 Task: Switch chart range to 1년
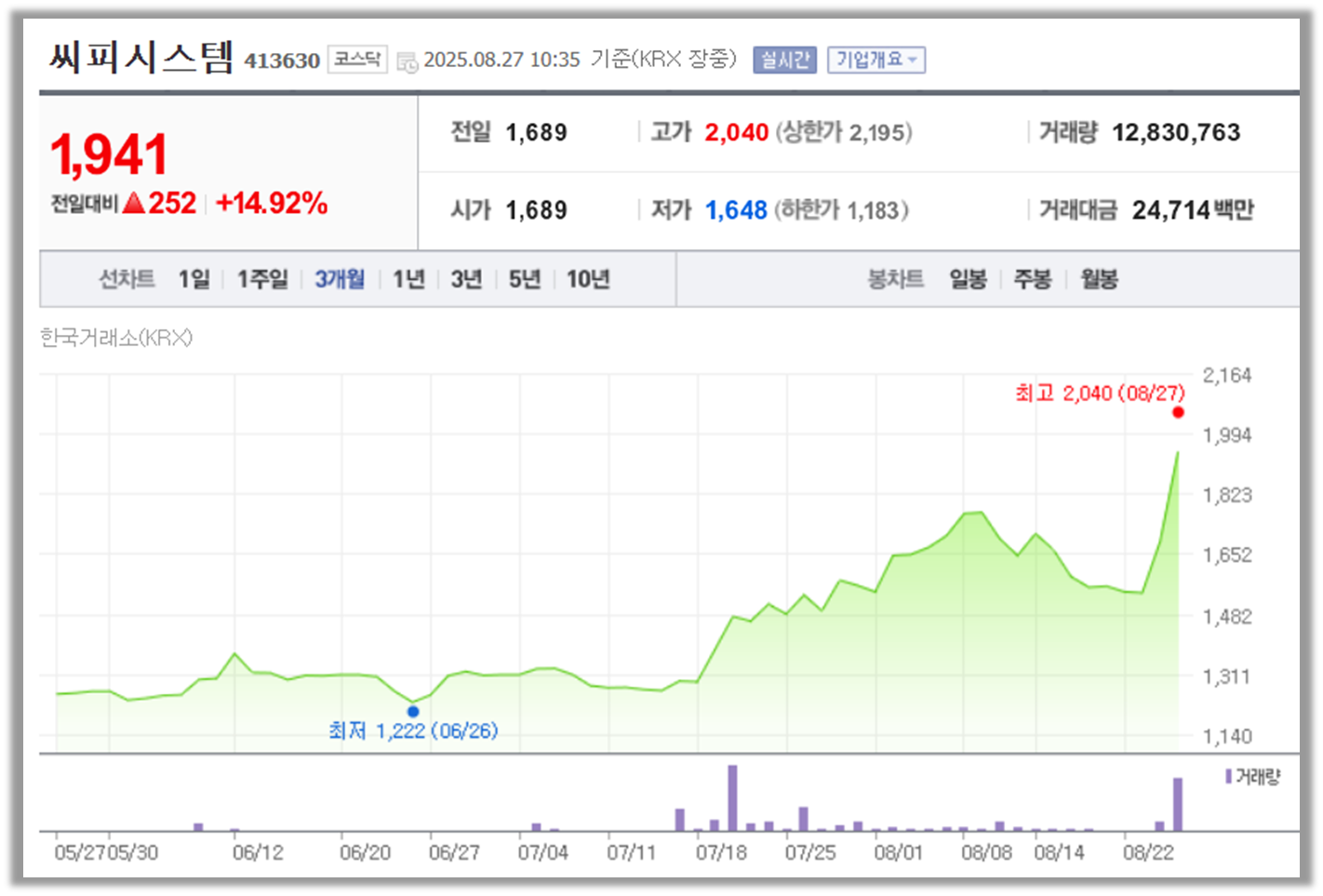408,279
